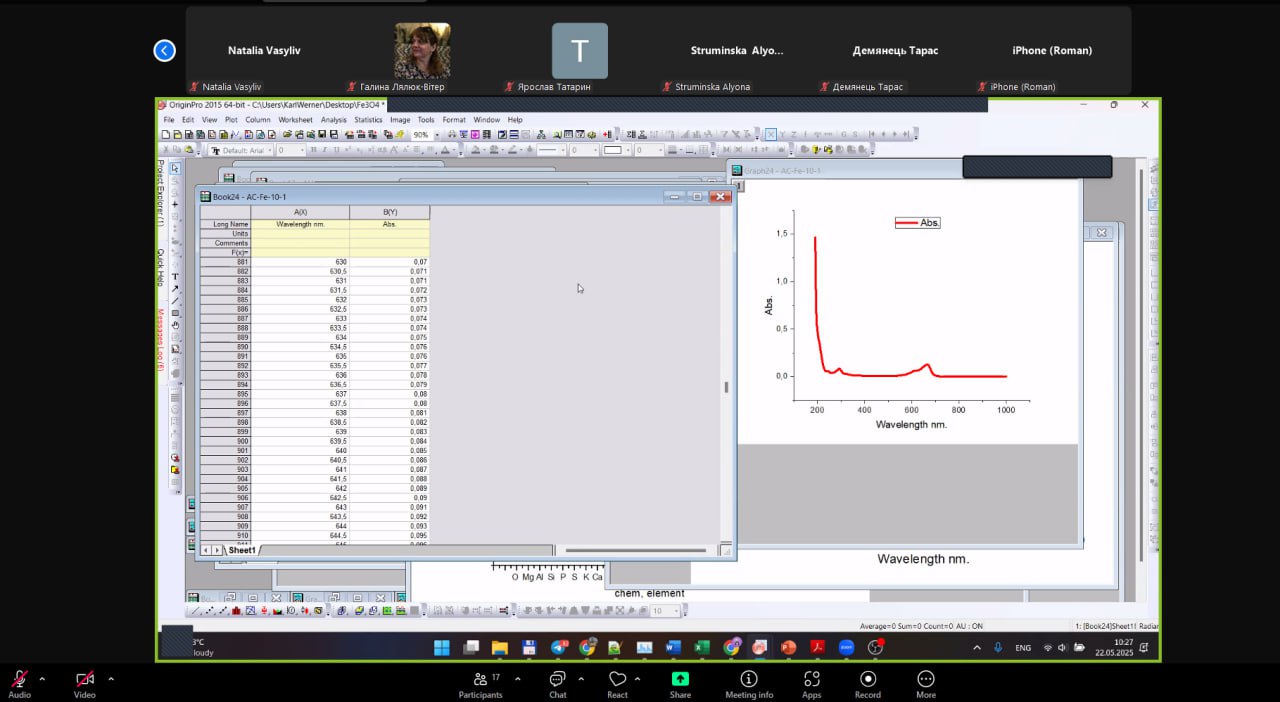Screen dimensions: 1280x702
Task: Click the Abs. legend in Graph24
Action: 918,223
